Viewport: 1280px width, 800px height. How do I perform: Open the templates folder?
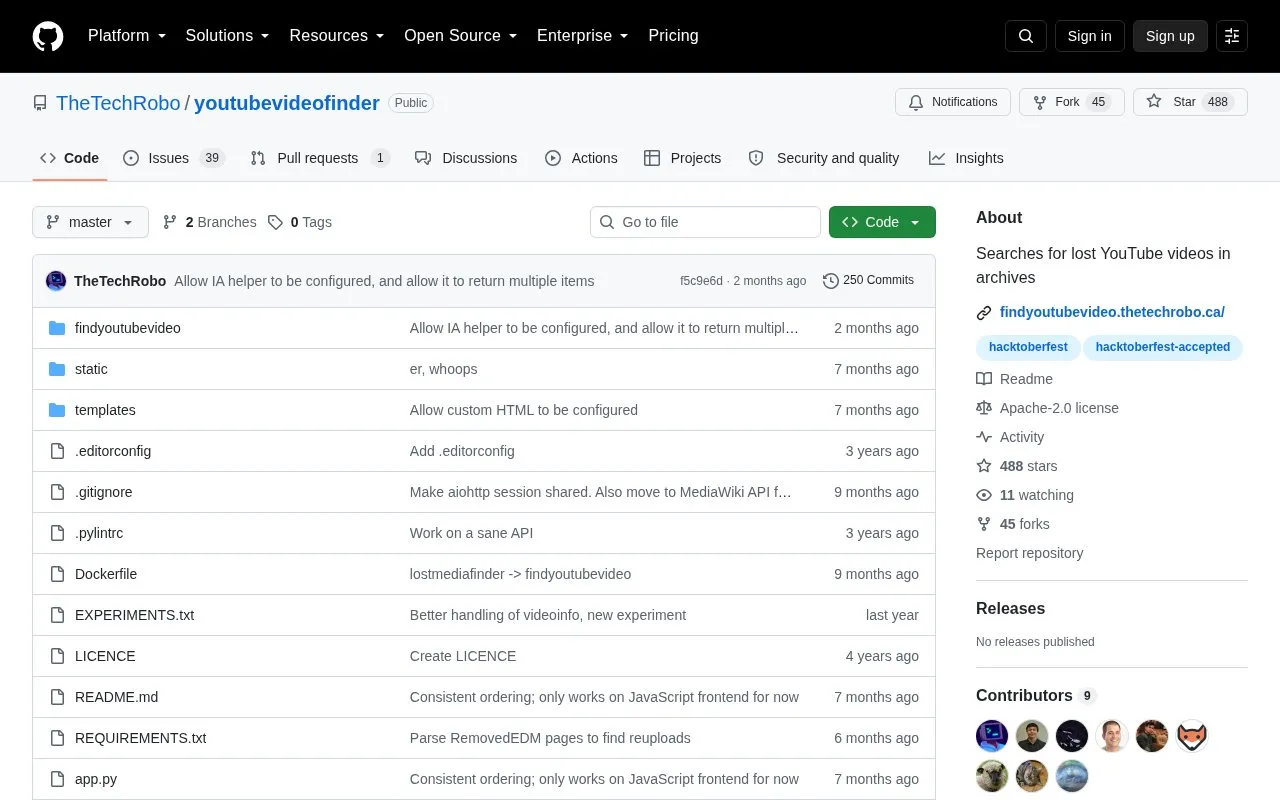[105, 410]
